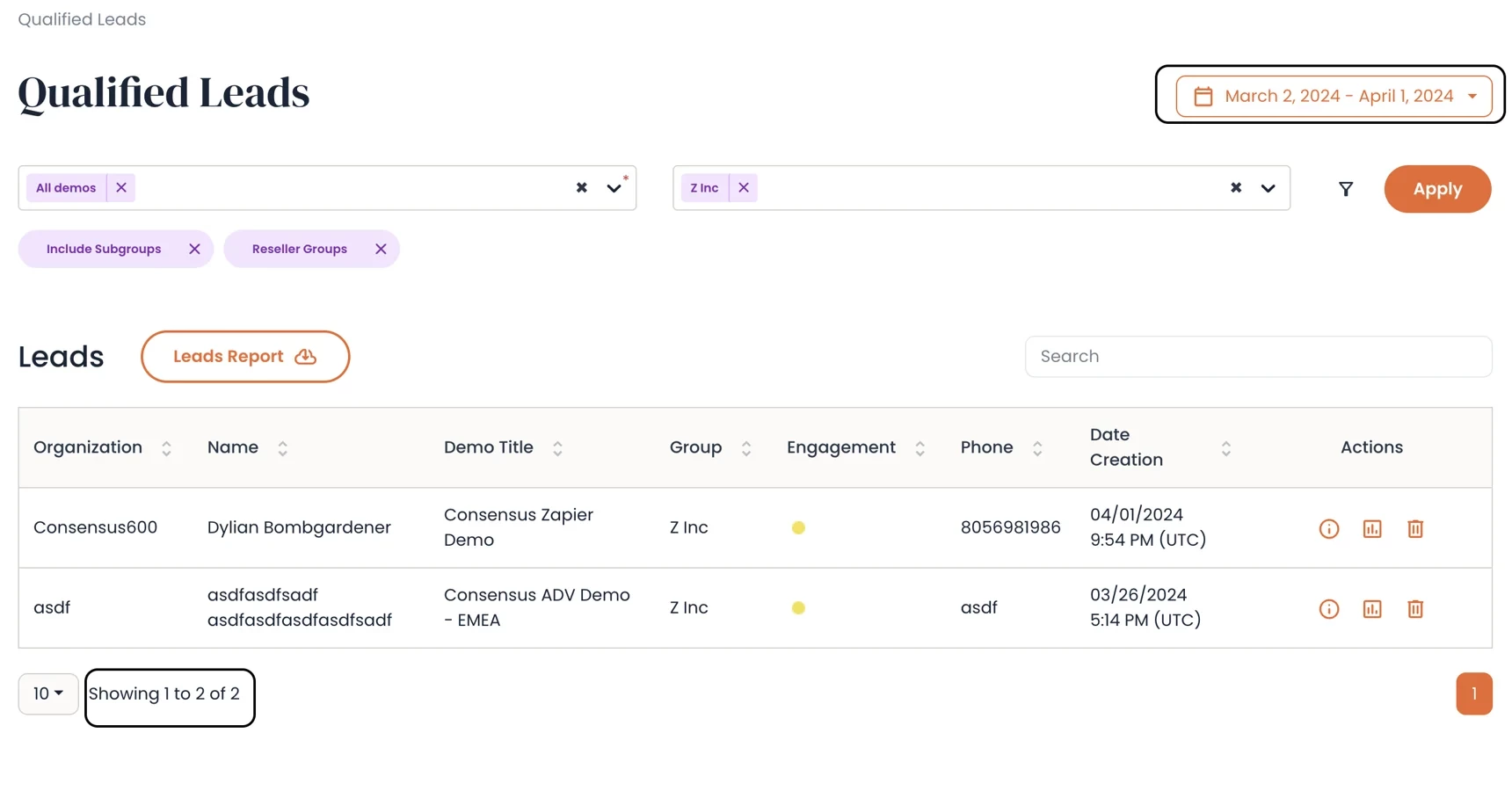This screenshot has height=791, width=1512.
Task: View analytics chart for asdf lead
Action: 1371,608
